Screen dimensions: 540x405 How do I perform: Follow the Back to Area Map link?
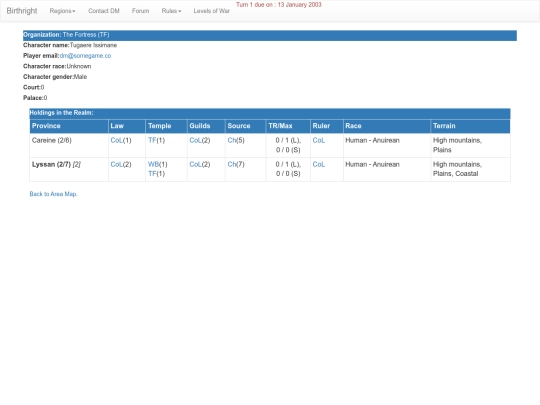coord(53,194)
